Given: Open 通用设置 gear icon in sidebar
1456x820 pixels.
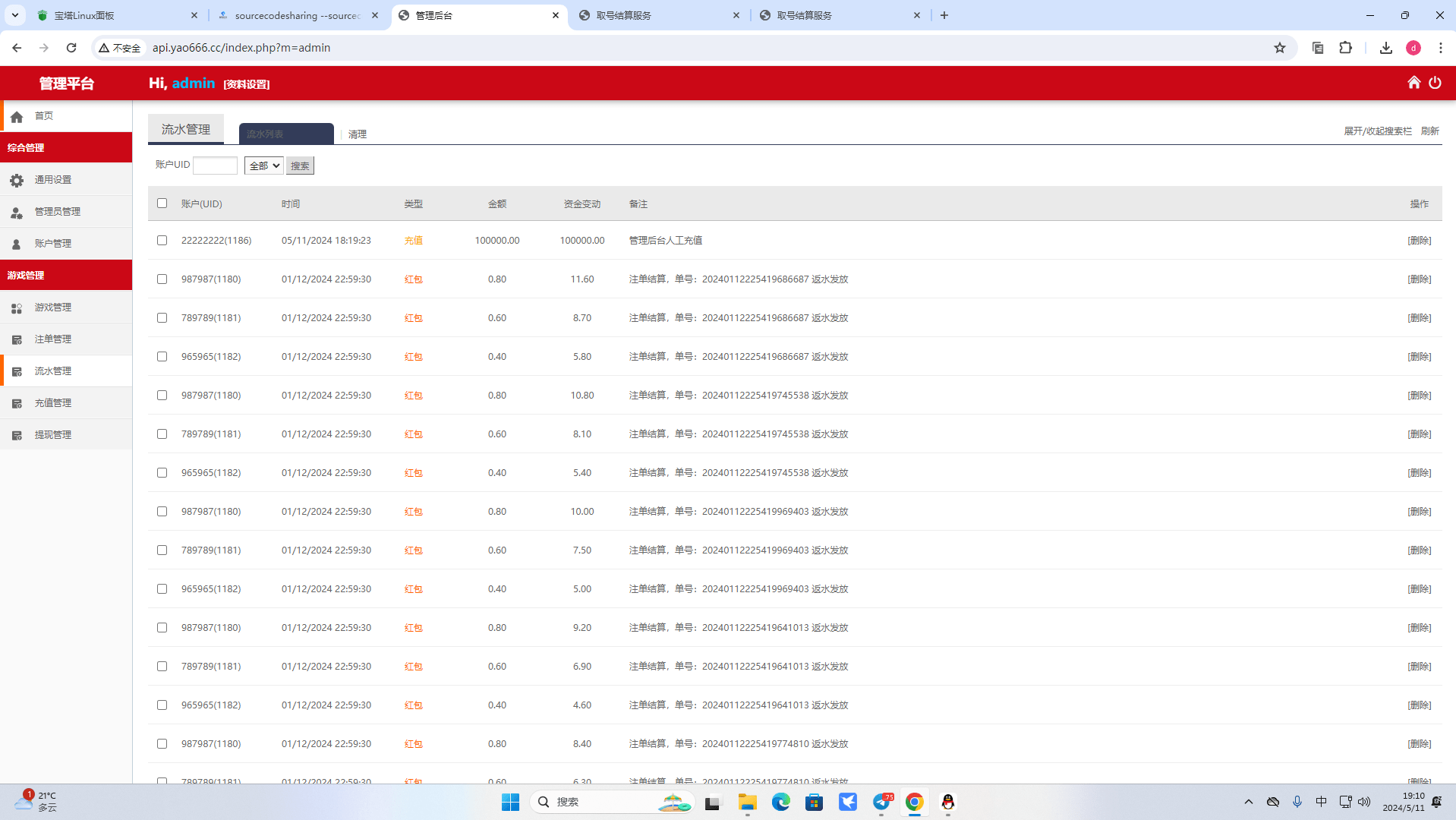Looking at the screenshot, I should click(17, 180).
